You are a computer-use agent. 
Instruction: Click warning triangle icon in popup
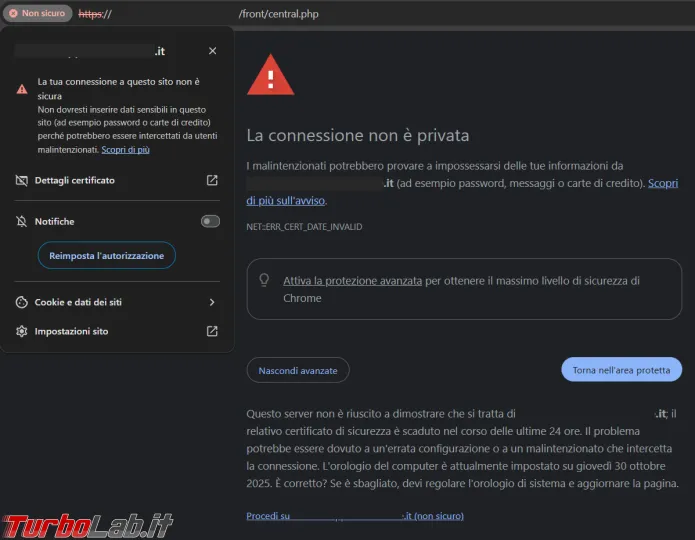pos(22,89)
